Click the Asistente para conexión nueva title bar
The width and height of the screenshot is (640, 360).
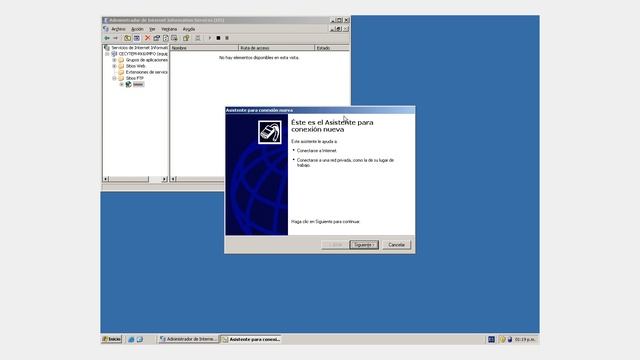click(x=320, y=110)
